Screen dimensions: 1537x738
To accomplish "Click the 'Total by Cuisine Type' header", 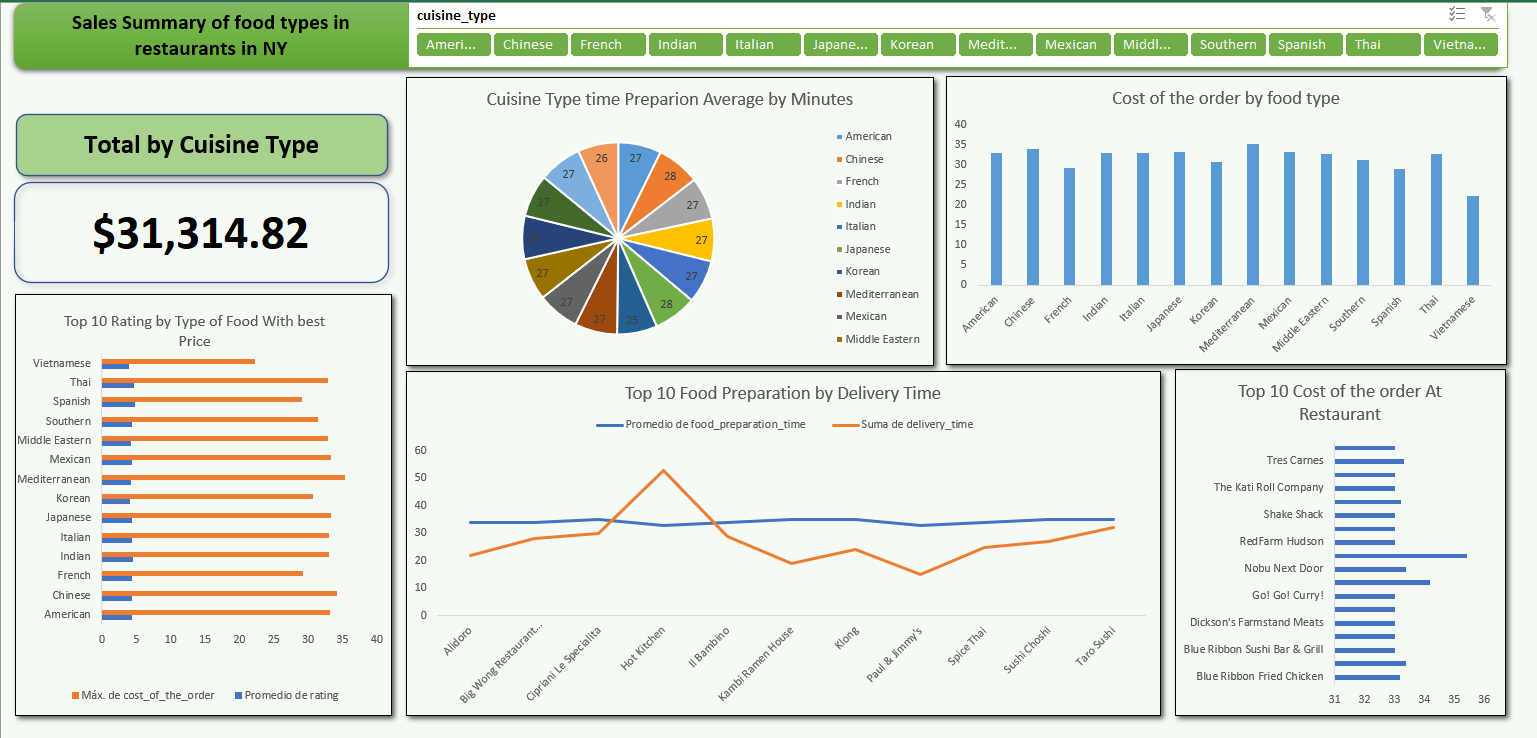I will 201,145.
